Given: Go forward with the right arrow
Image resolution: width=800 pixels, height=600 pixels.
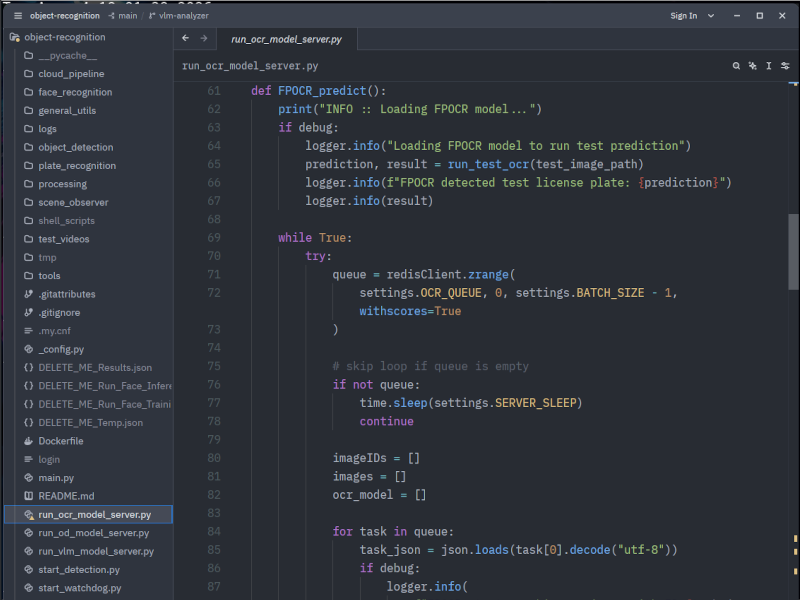Looking at the screenshot, I should tap(204, 38).
